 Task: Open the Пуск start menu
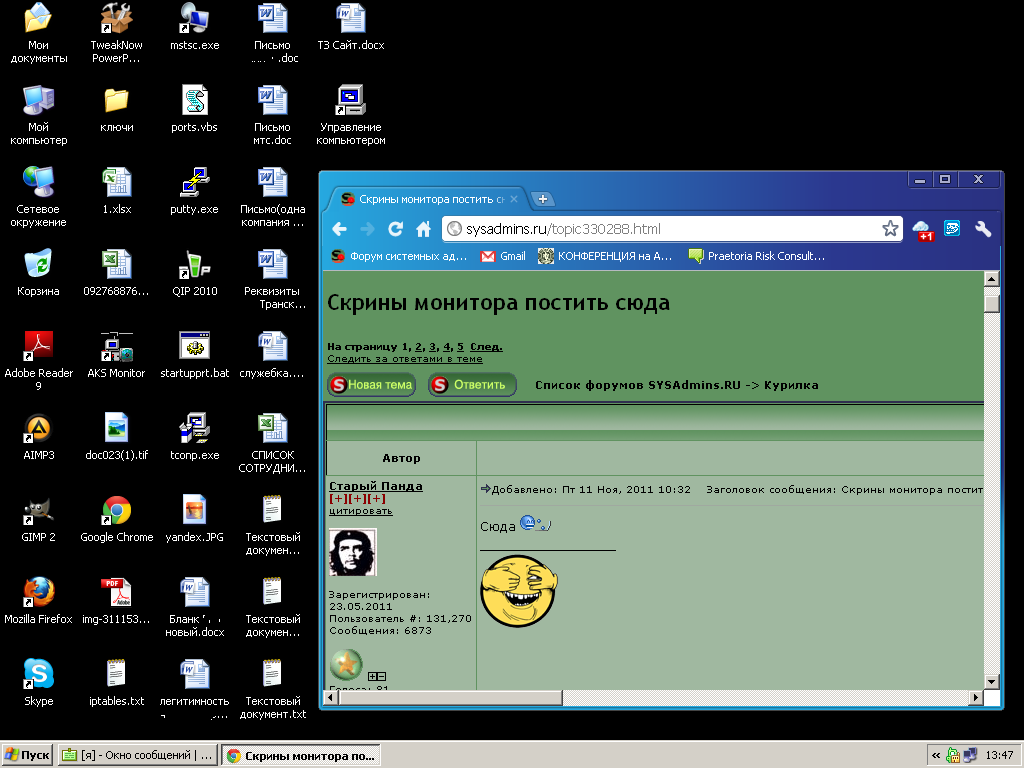pos(27,756)
